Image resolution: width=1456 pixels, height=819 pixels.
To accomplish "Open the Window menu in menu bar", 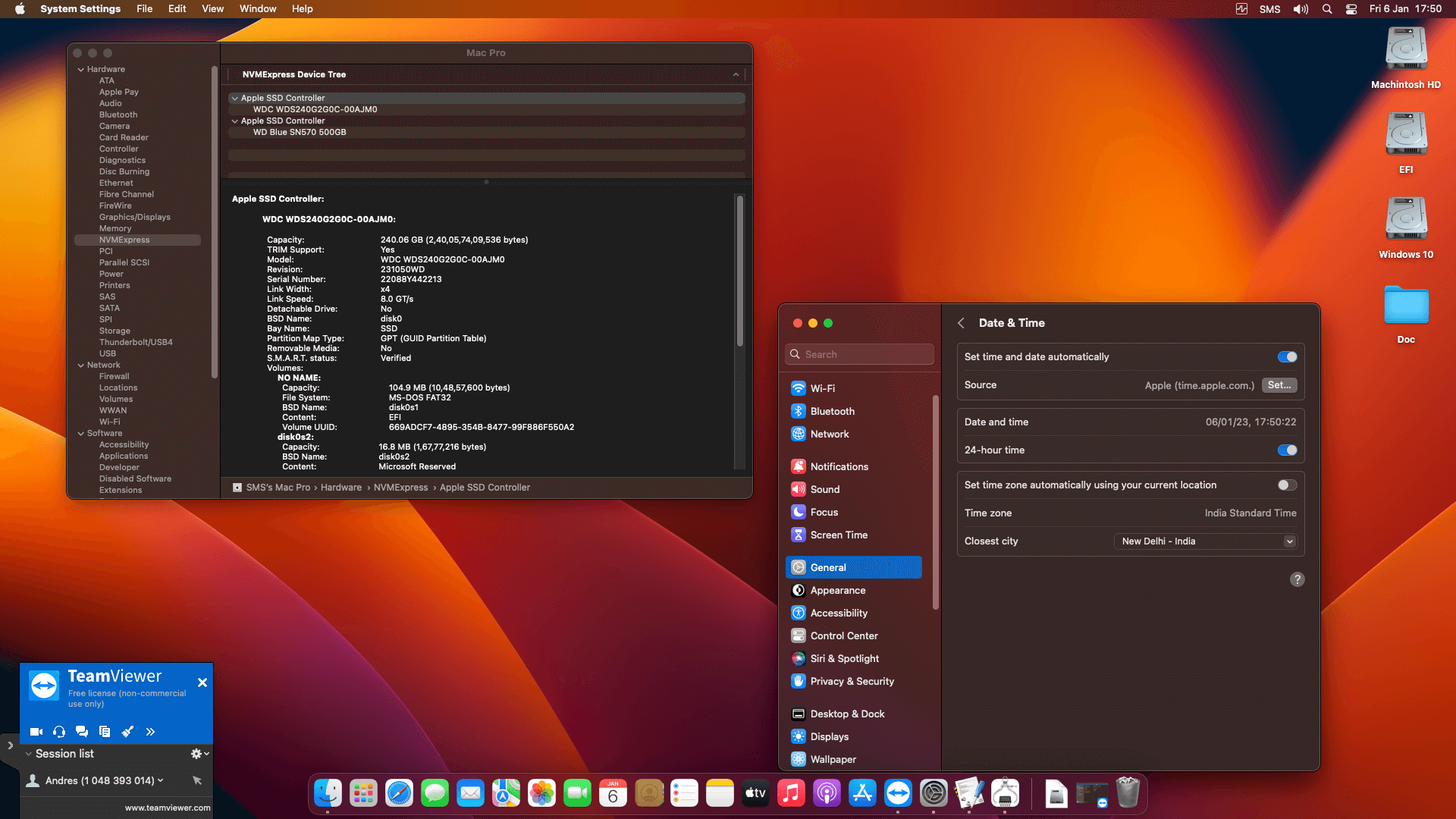I will point(258,8).
